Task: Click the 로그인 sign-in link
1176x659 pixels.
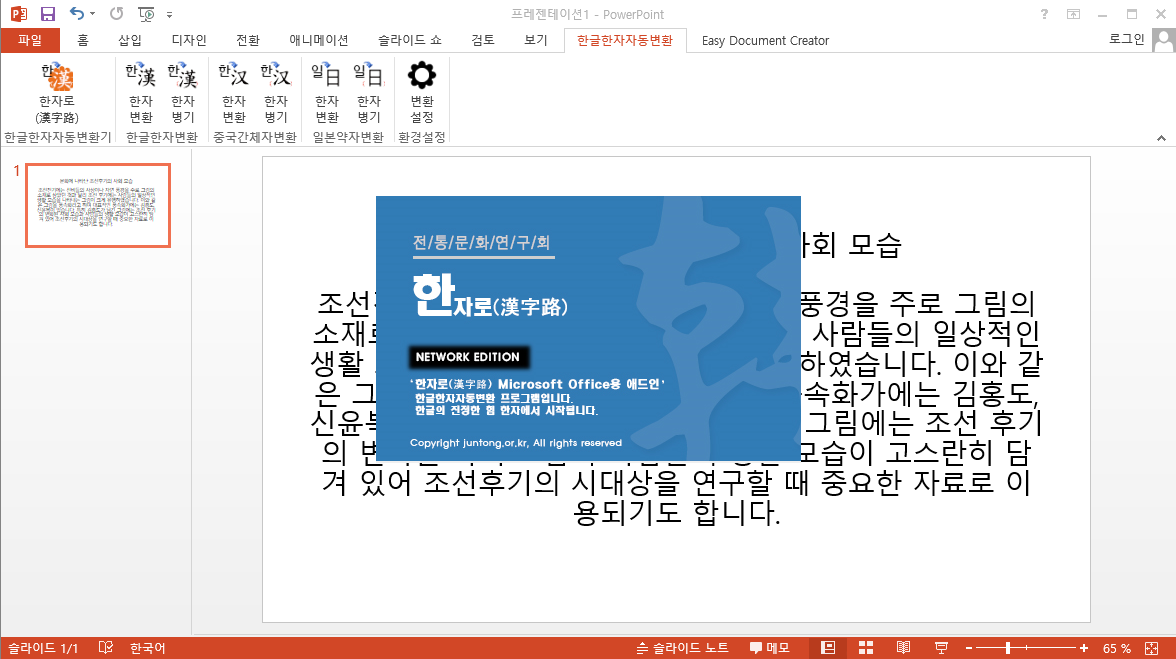Action: click(x=1127, y=40)
